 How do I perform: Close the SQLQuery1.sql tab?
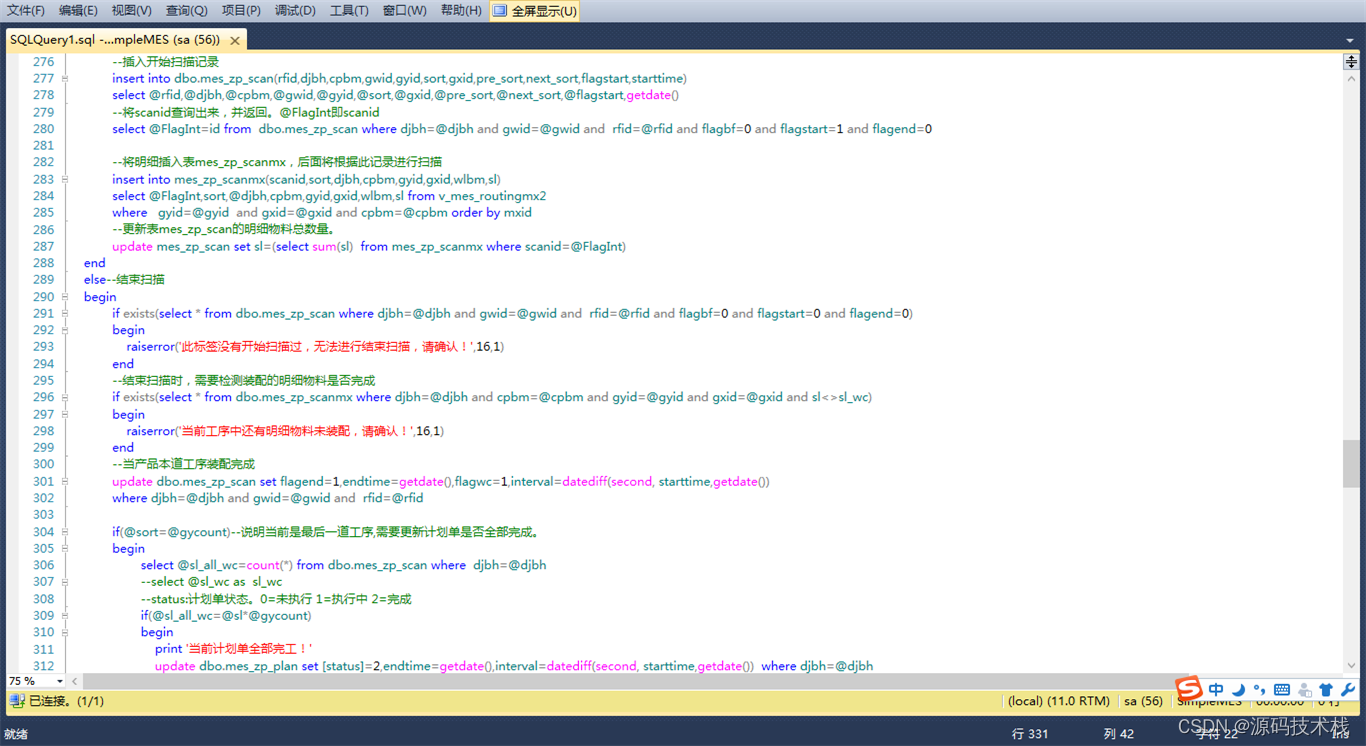pos(235,41)
